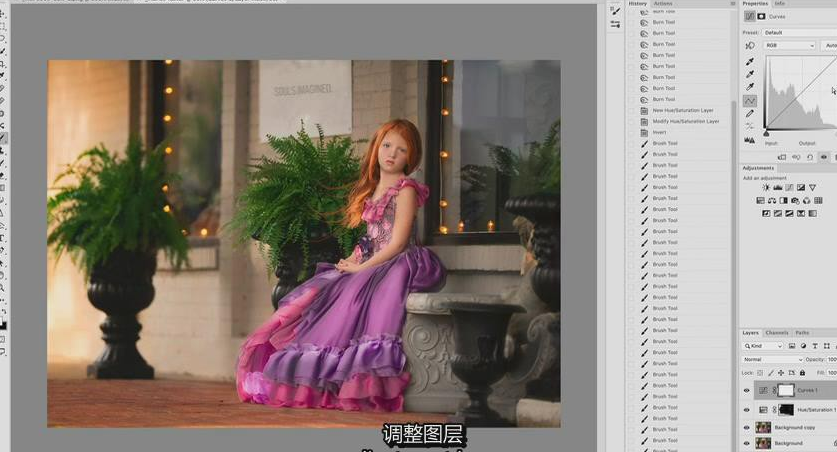Open the Normal blend mode dropdown
This screenshot has width=837, height=452.
[772, 360]
